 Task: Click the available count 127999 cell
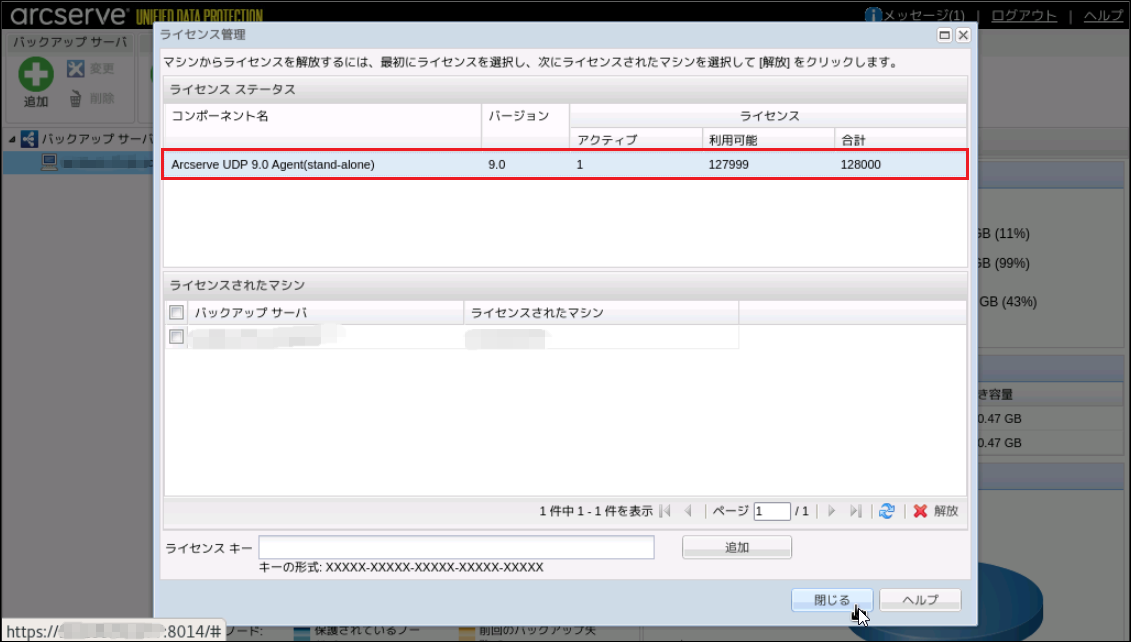[729, 164]
